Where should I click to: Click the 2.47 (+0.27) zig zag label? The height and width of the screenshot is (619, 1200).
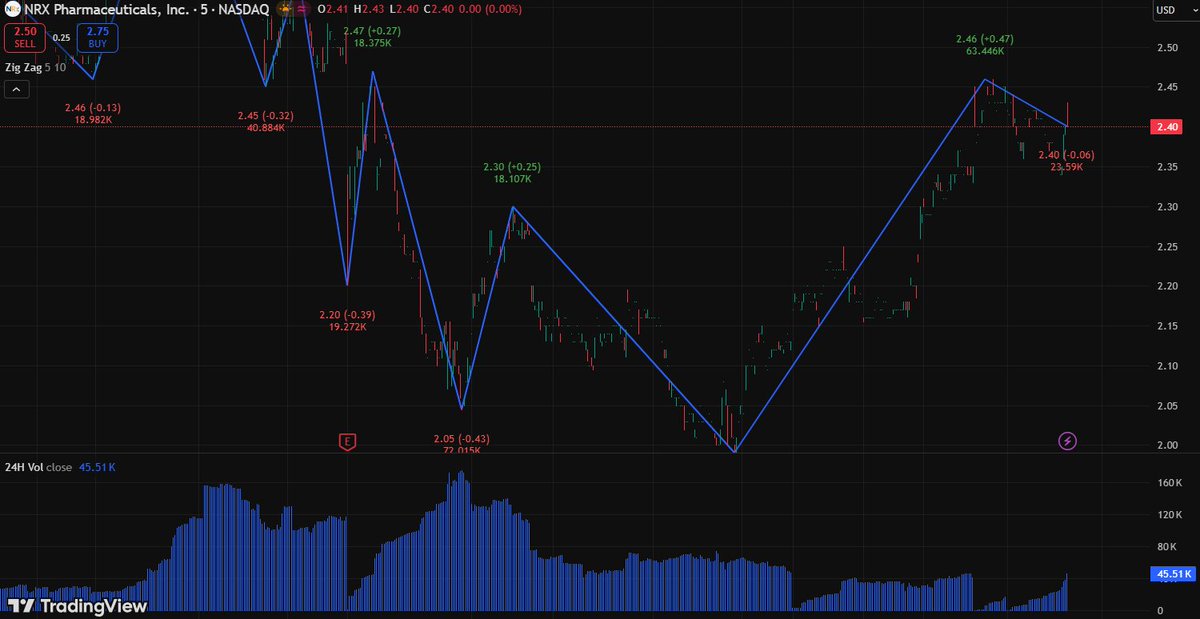372,31
